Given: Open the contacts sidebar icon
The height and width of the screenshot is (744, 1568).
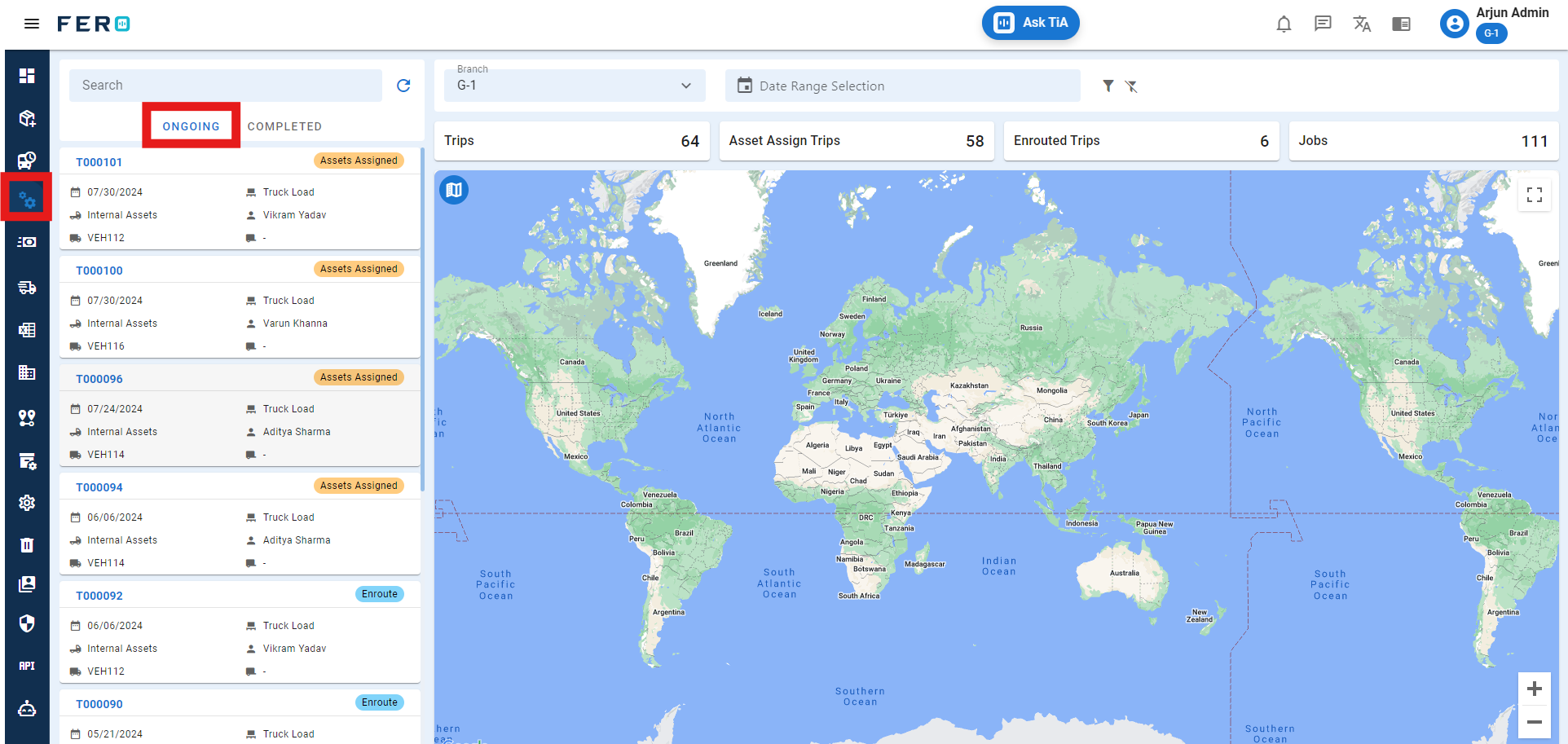Looking at the screenshot, I should (27, 584).
